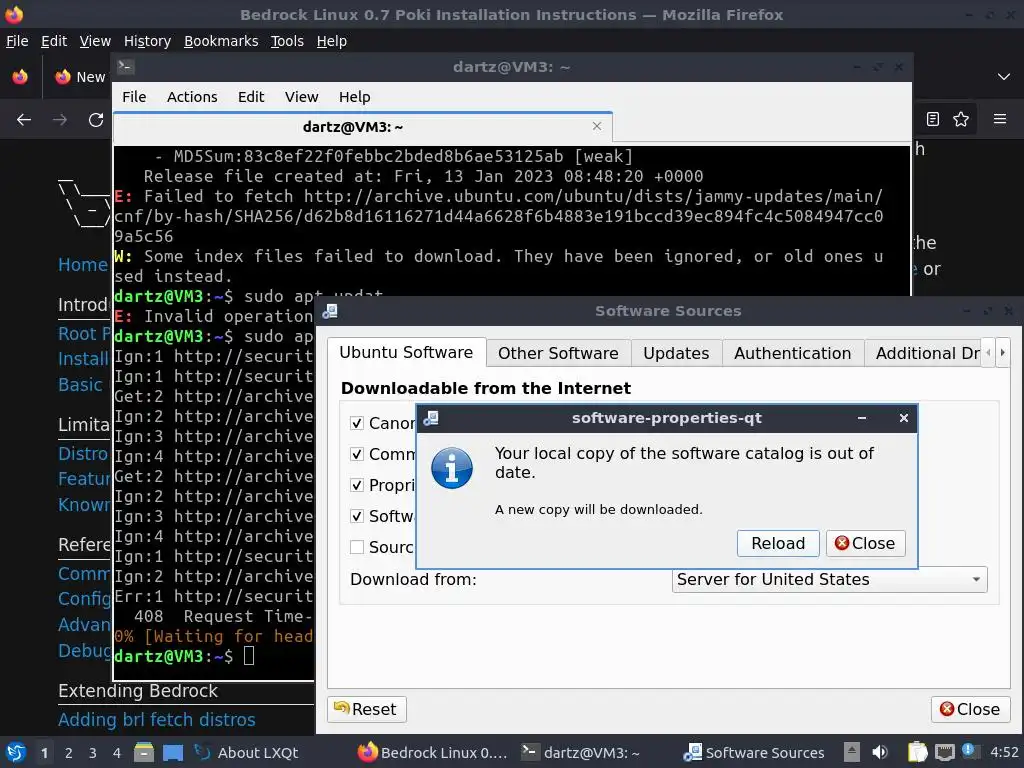Switch to virtual desktop 1
The image size is (1024, 768).
click(x=44, y=753)
